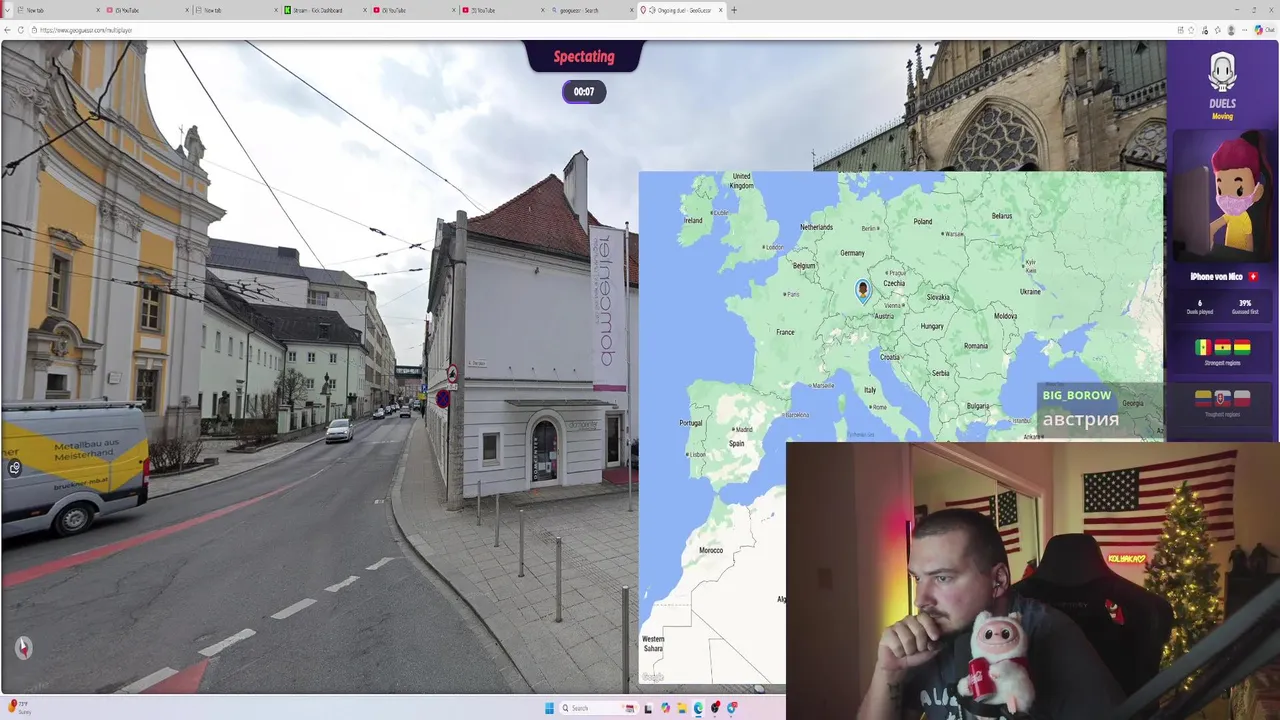Click the player guess pin on the map
Image resolution: width=1280 pixels, height=720 pixels.
(x=863, y=290)
